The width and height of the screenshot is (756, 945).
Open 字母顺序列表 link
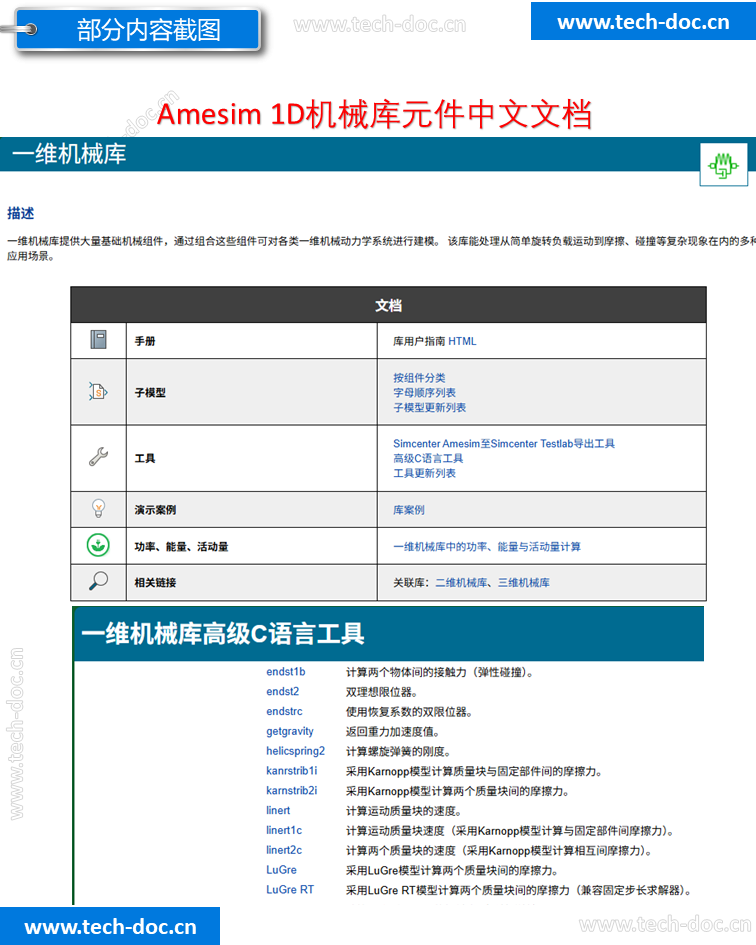tap(424, 392)
